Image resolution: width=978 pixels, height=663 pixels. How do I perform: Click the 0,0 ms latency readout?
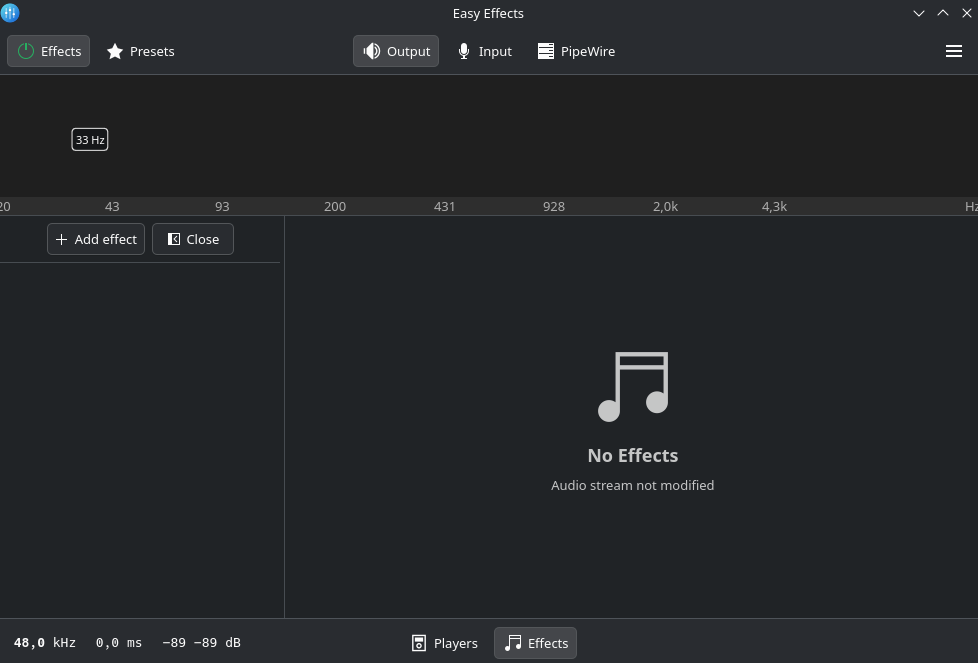click(119, 643)
